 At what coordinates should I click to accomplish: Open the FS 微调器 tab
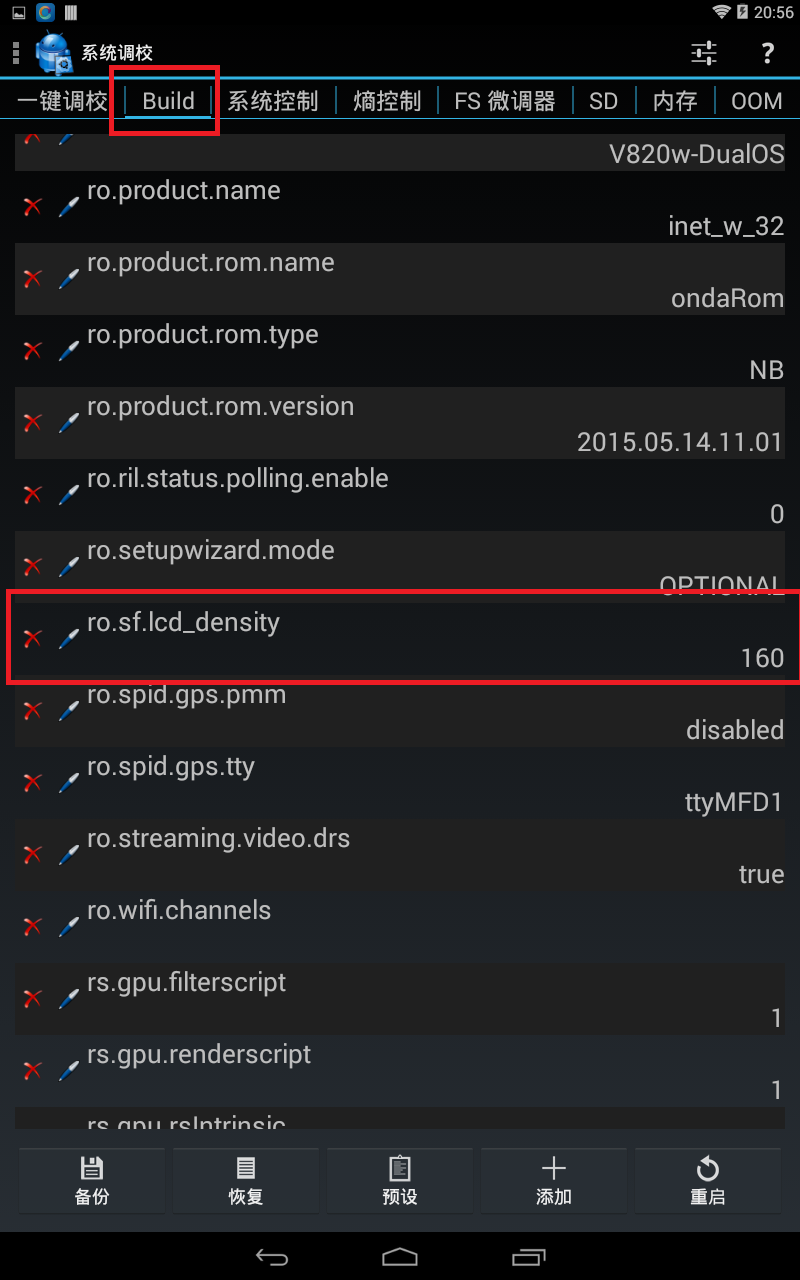tap(504, 101)
